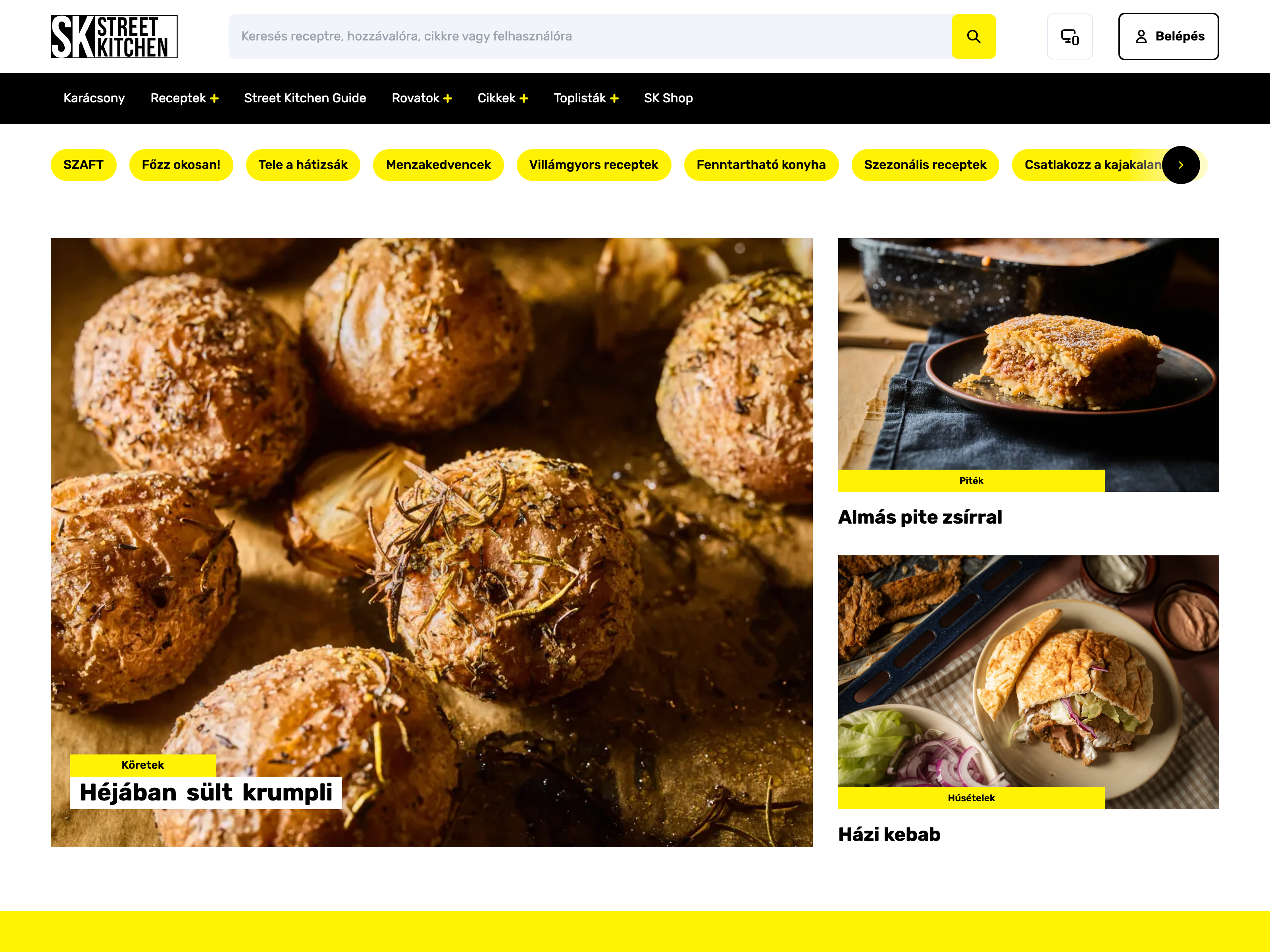Click the Street Kitchen logo
The height and width of the screenshot is (952, 1270).
click(x=114, y=37)
